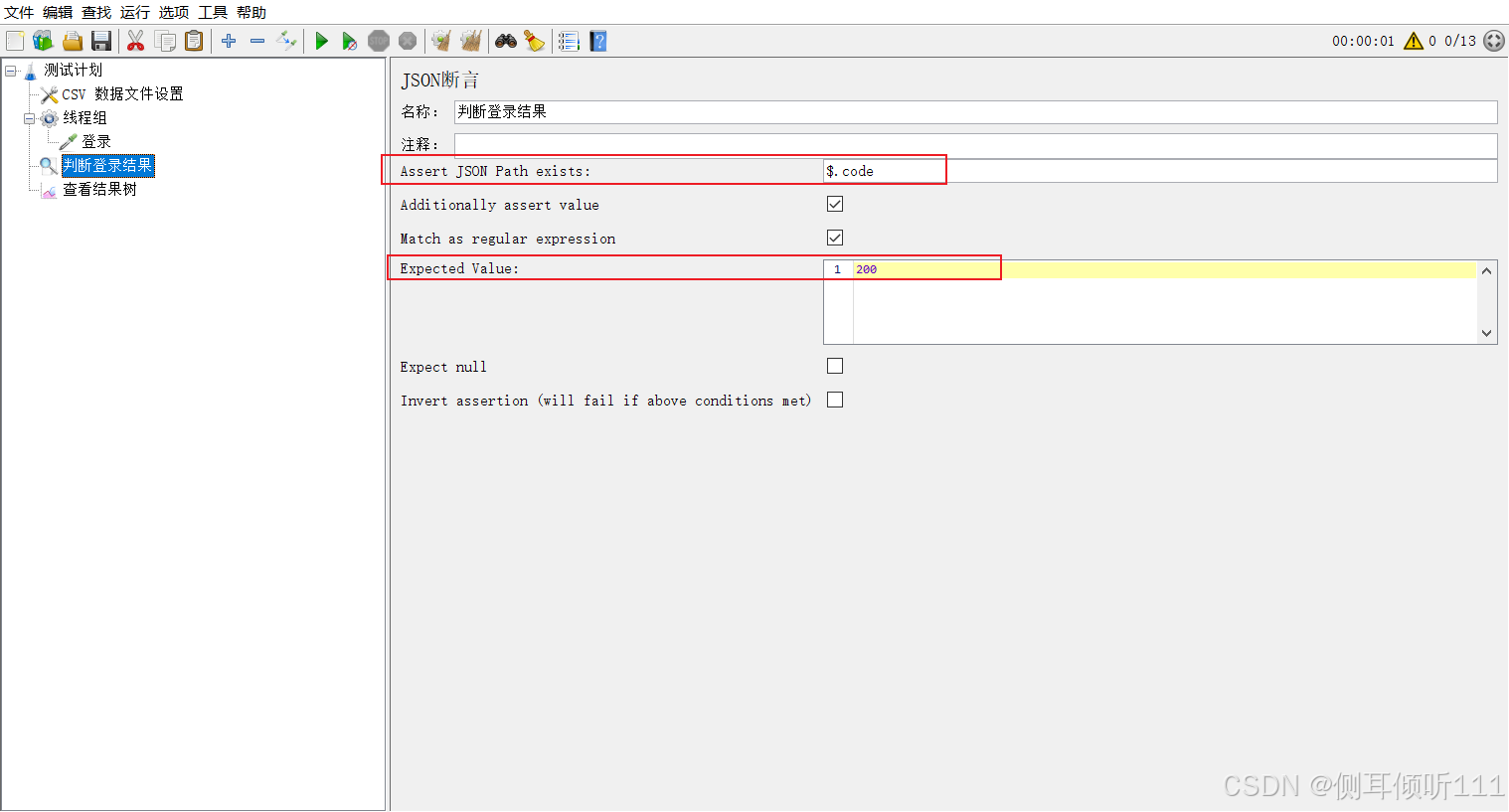
Task: Open the Templates icon
Action: pyautogui.click(x=43, y=41)
